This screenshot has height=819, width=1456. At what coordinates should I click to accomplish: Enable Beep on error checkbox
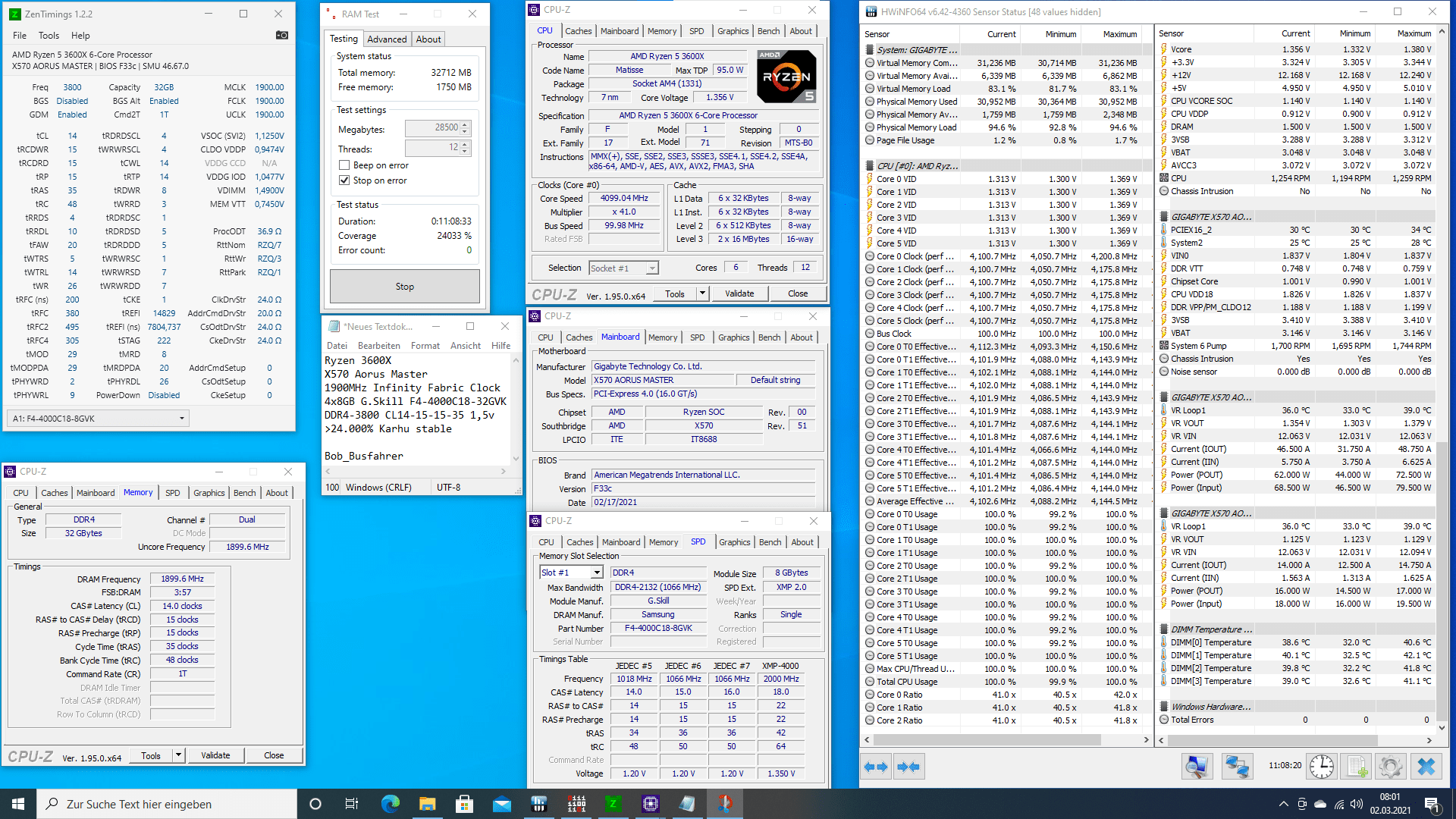(x=344, y=165)
